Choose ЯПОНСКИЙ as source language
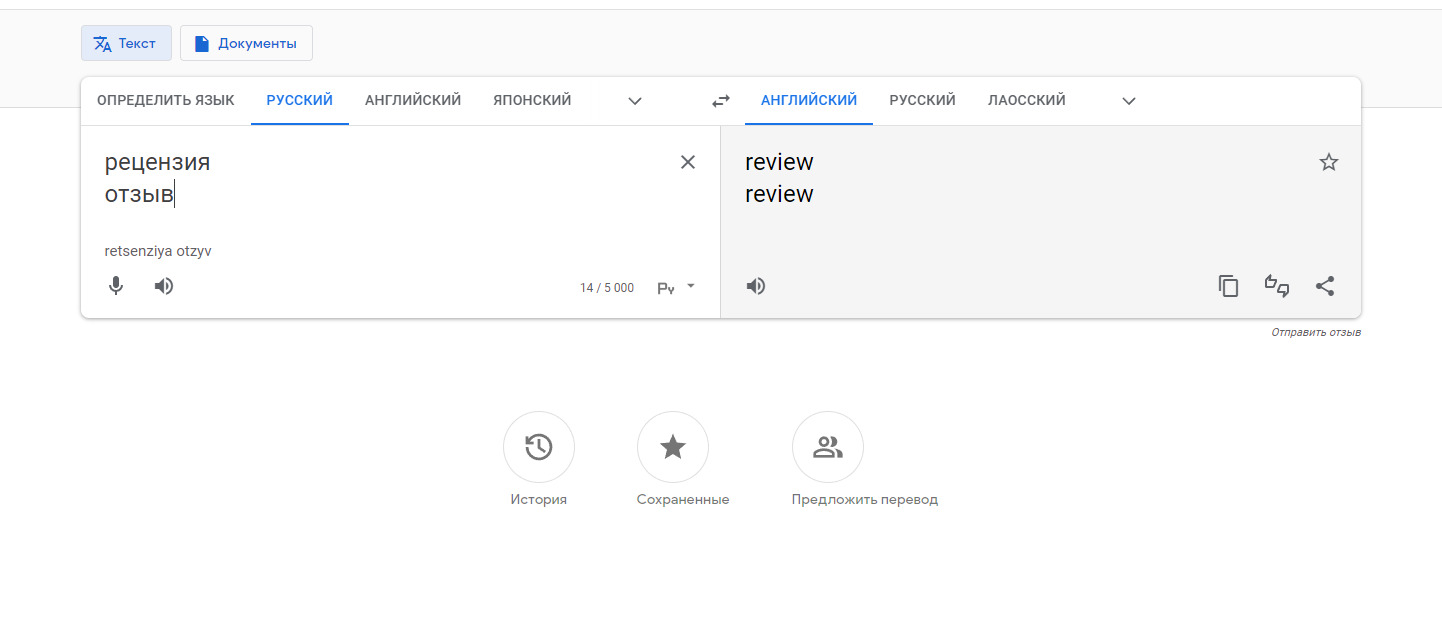1442x638 pixels. pyautogui.click(x=532, y=100)
